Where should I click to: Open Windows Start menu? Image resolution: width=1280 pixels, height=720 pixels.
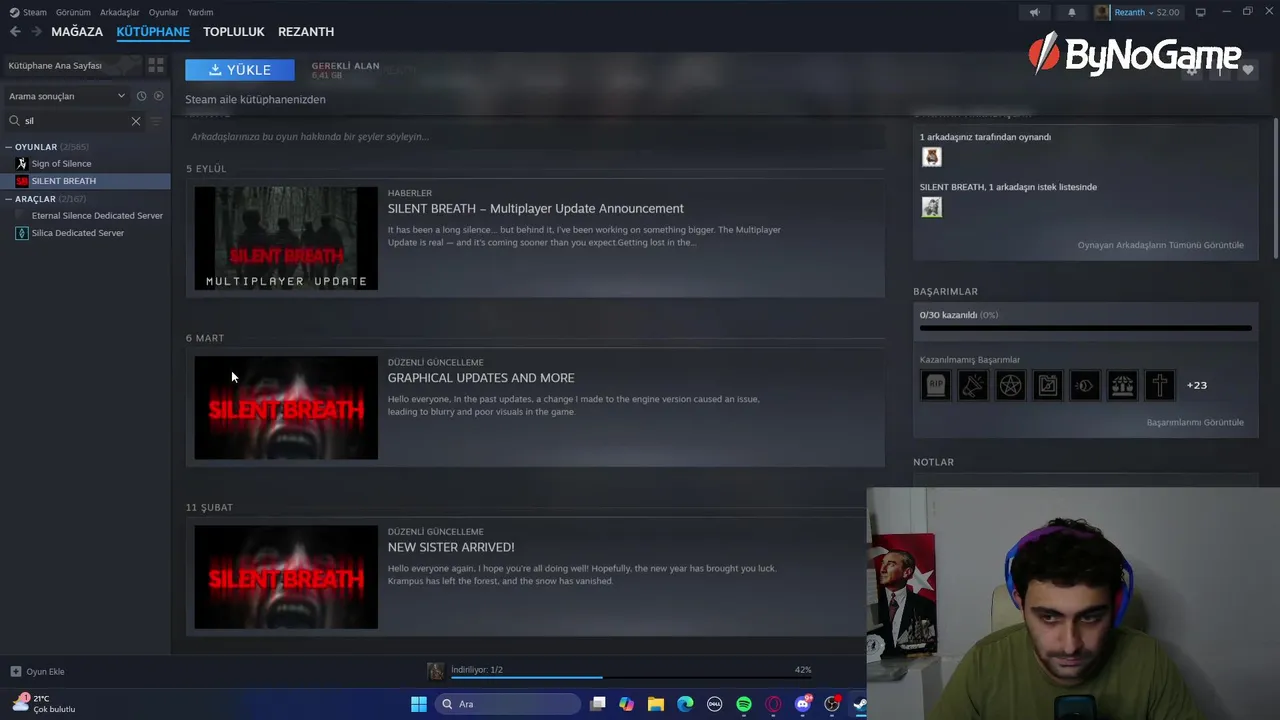(419, 704)
